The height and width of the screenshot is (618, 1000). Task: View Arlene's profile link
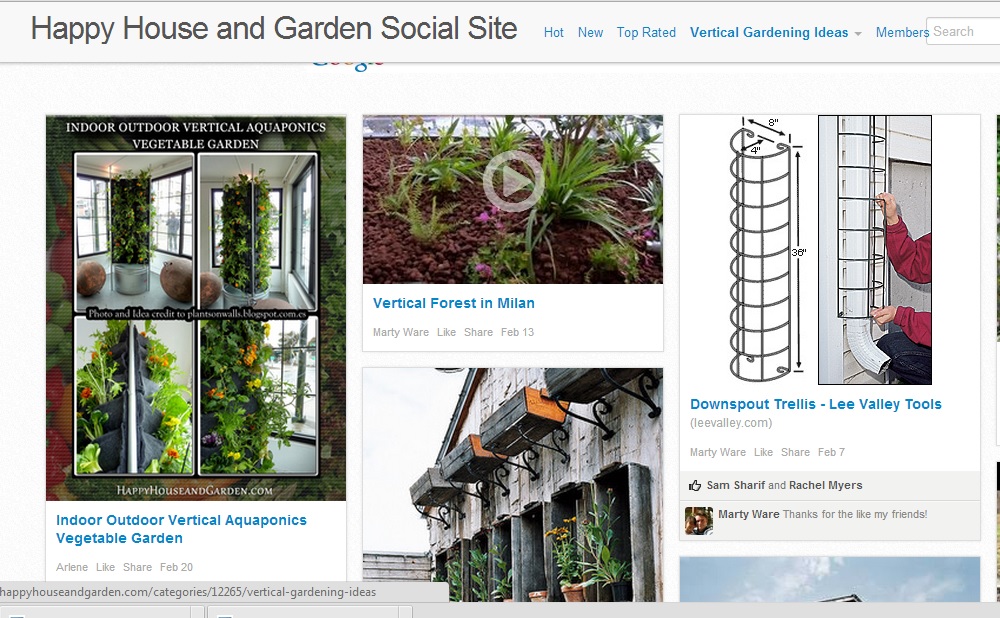click(x=72, y=567)
